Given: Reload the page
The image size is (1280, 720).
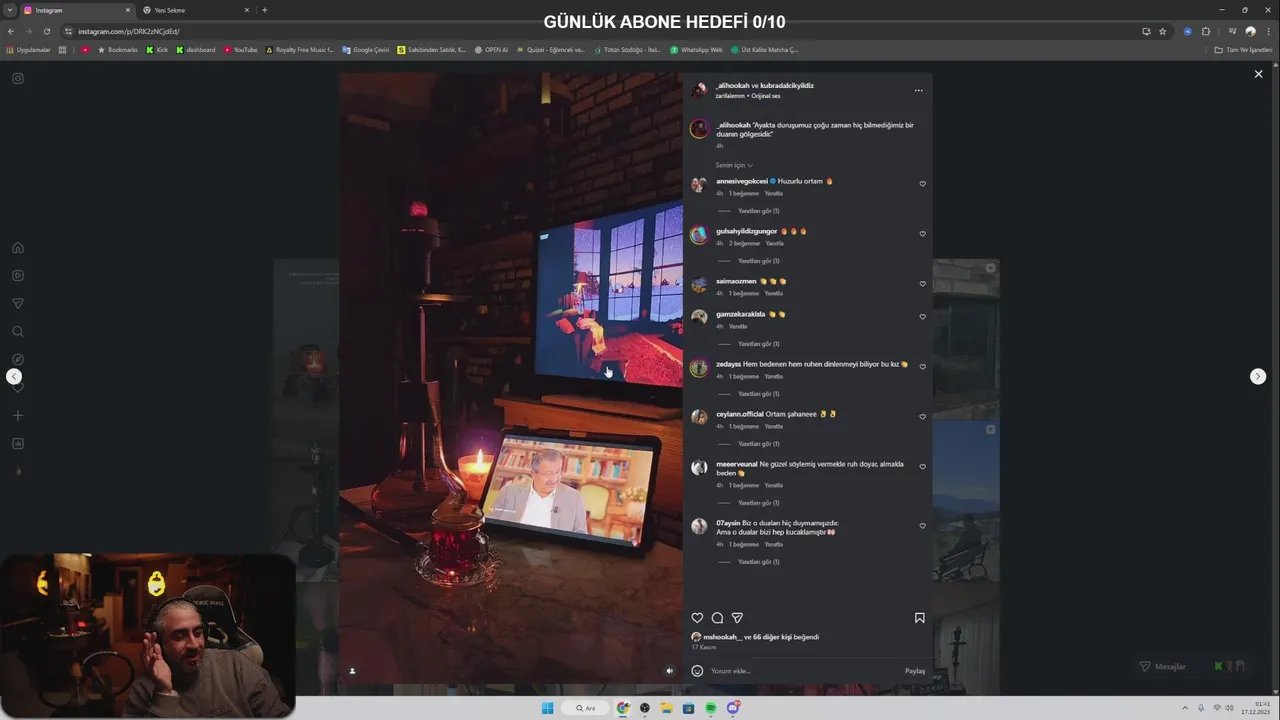Looking at the screenshot, I should pos(46,31).
